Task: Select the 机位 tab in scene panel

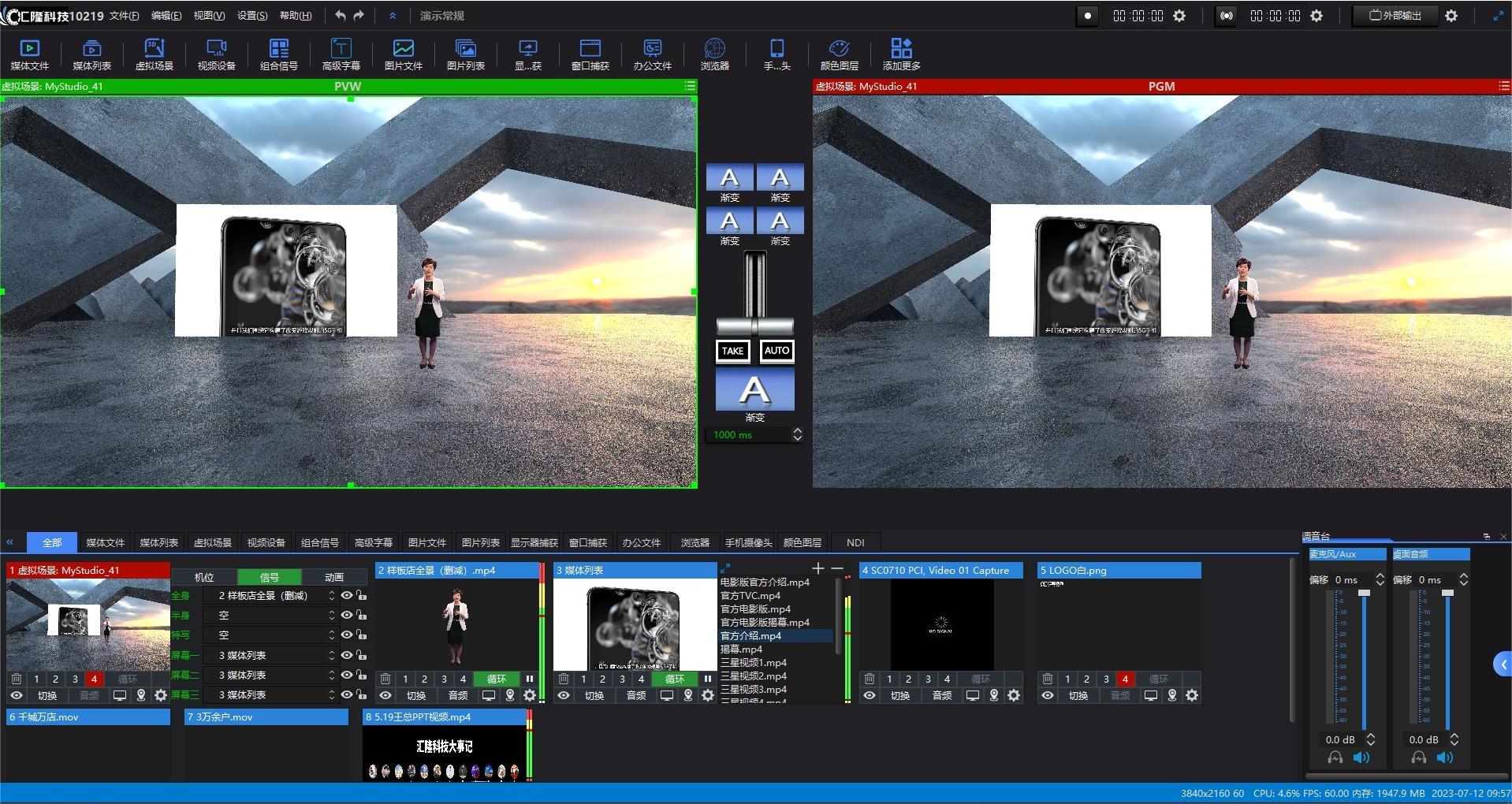Action: (x=204, y=577)
